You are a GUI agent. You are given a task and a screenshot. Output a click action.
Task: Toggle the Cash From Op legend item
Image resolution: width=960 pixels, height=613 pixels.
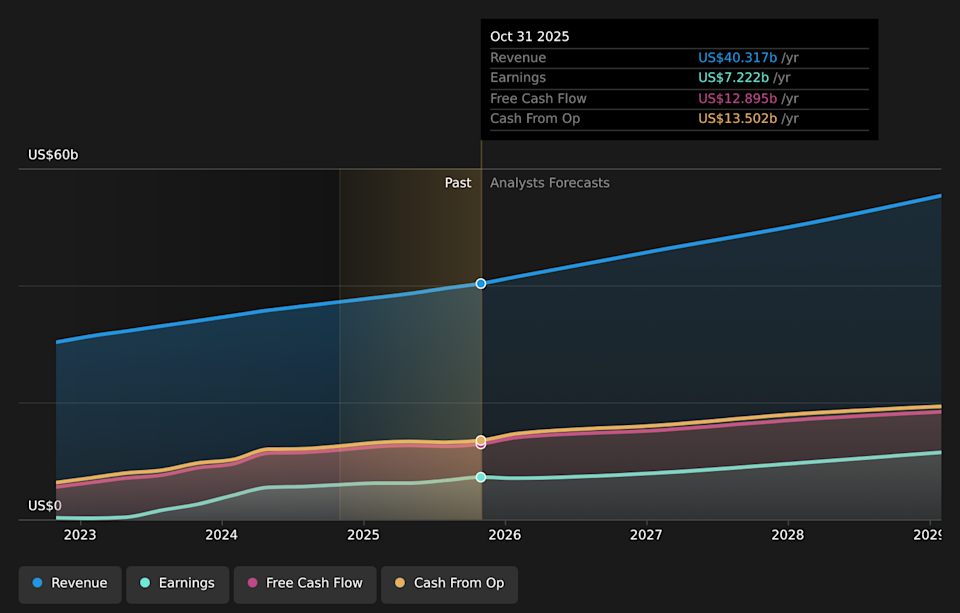(449, 583)
